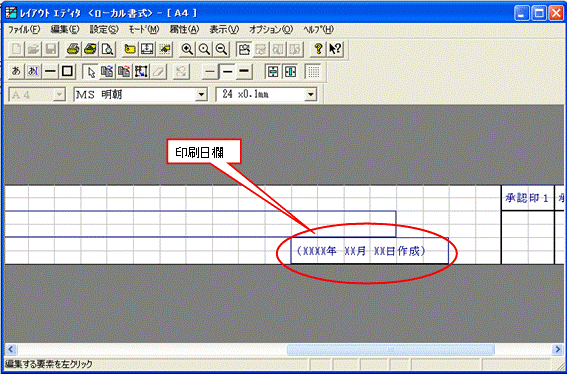Screen dimensions: 567x374
Task: Click the pressed layout mode icon after zoom-out
Action: tap(244, 49)
